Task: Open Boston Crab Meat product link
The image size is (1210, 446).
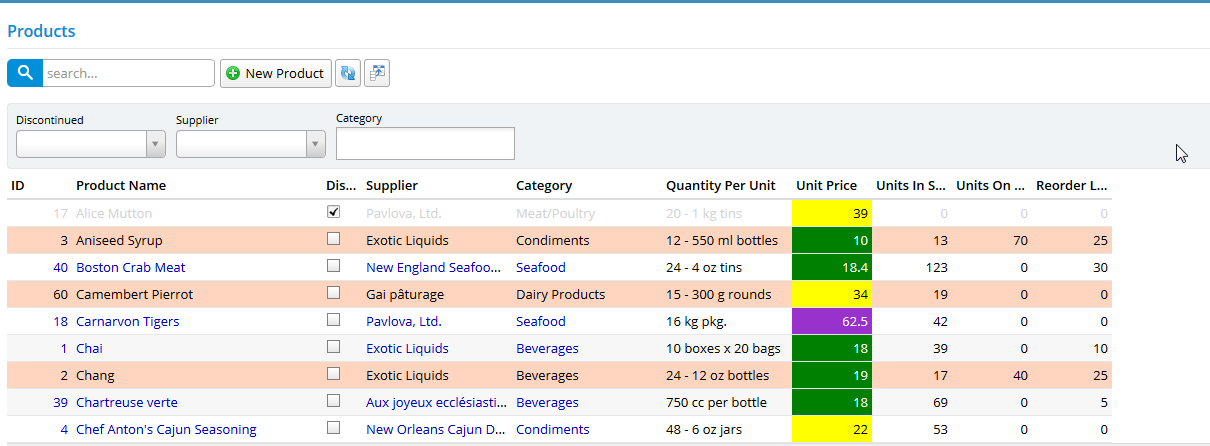Action: pos(130,267)
